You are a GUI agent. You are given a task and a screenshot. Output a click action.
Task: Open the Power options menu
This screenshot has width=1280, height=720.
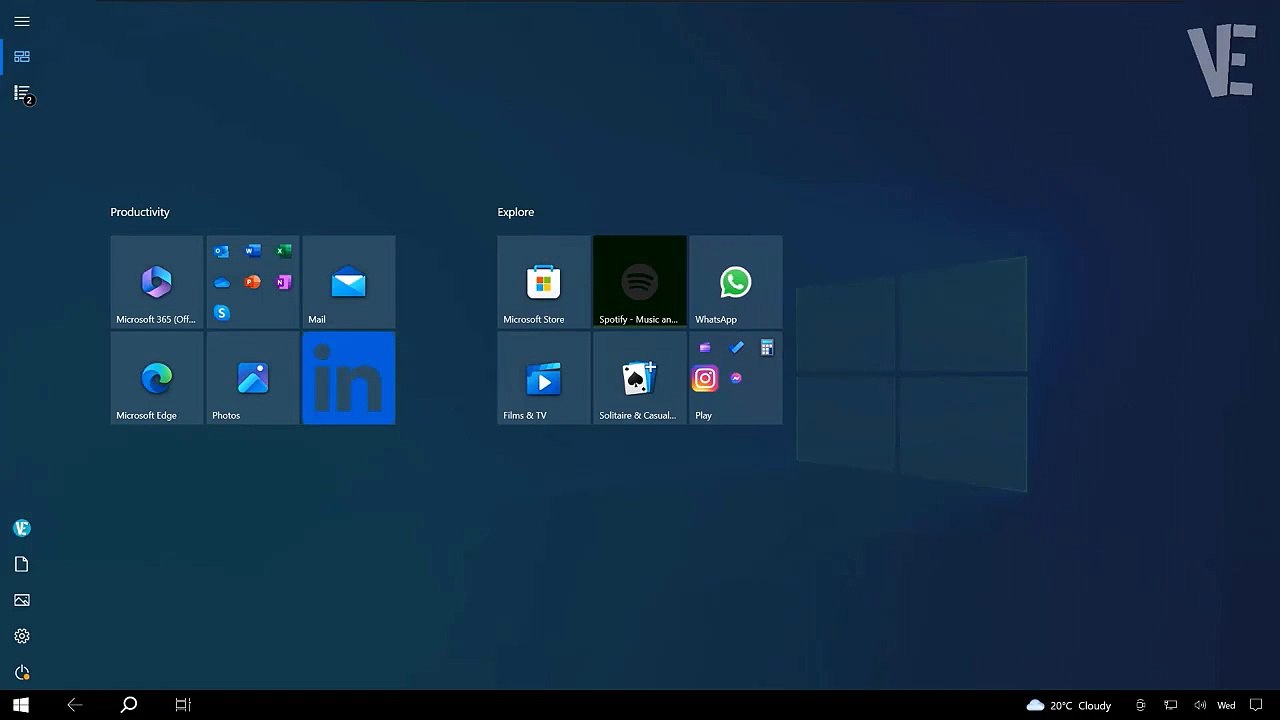[x=22, y=672]
